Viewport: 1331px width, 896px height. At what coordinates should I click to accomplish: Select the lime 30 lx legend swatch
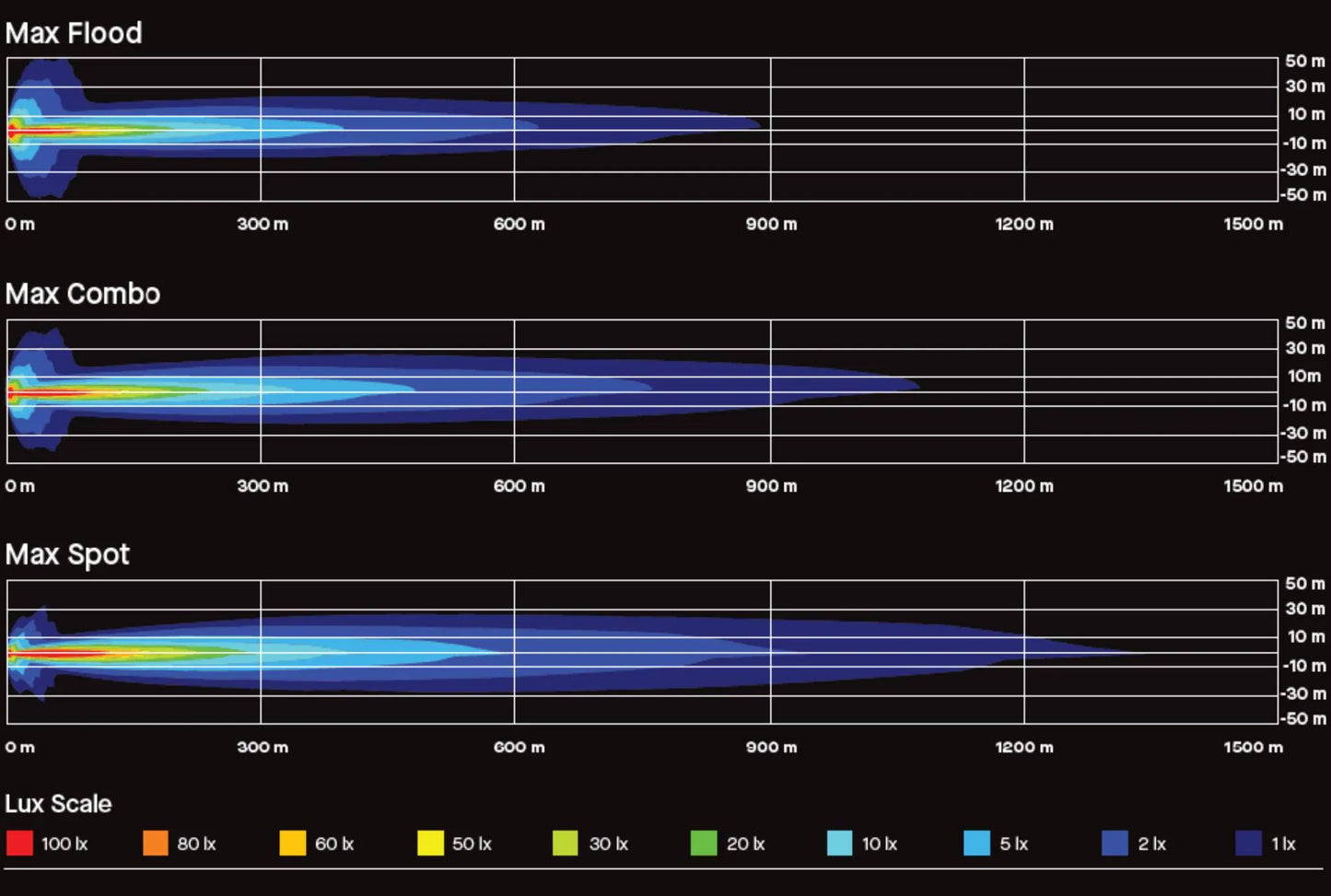(565, 843)
